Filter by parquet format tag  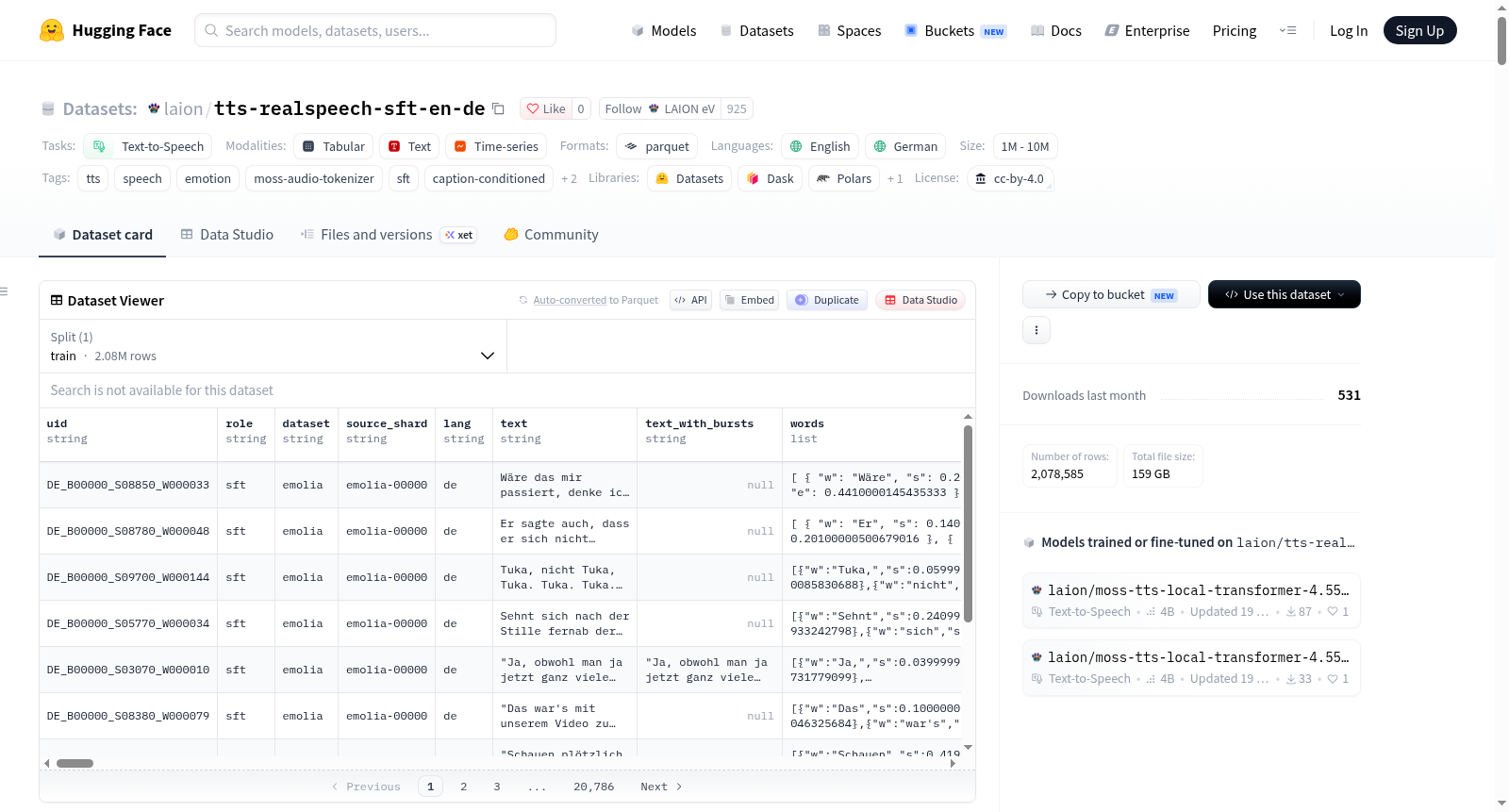[657, 146]
